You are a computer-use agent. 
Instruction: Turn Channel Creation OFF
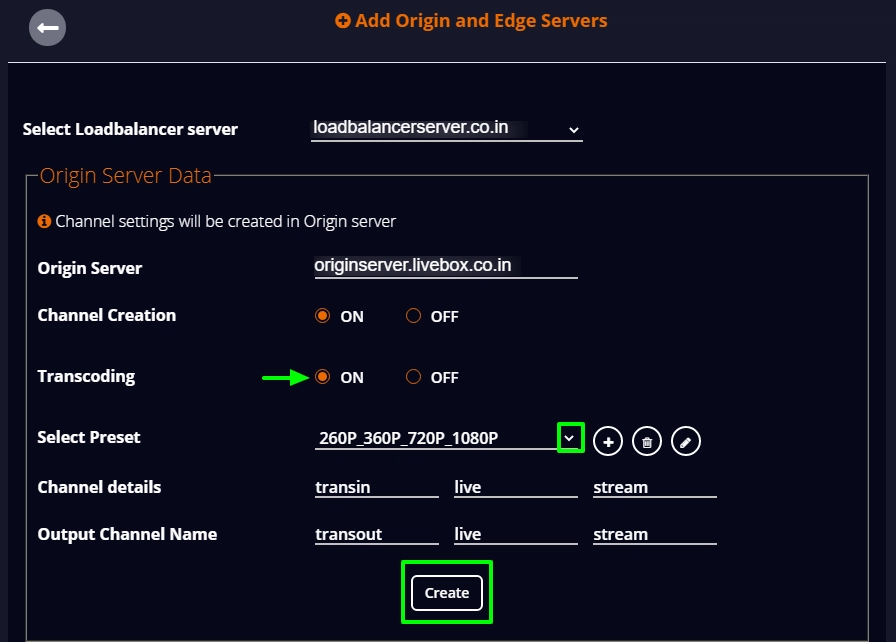click(413, 316)
